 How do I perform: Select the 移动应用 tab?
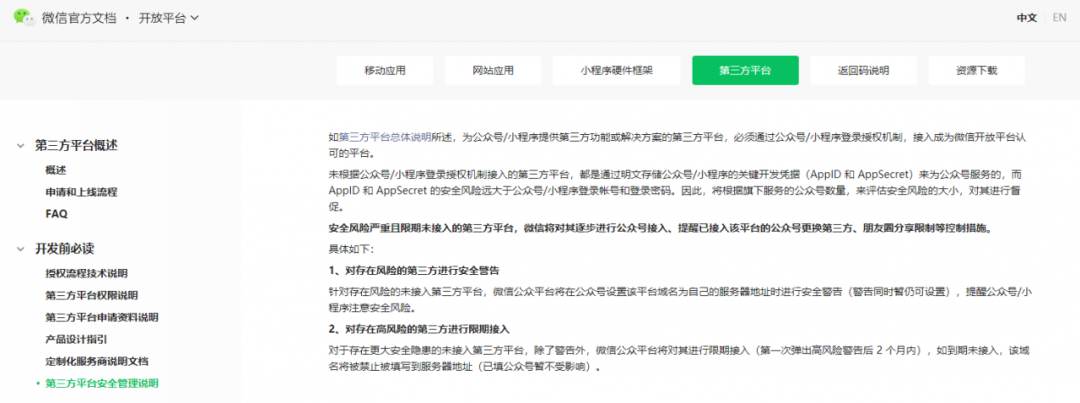tap(385, 70)
